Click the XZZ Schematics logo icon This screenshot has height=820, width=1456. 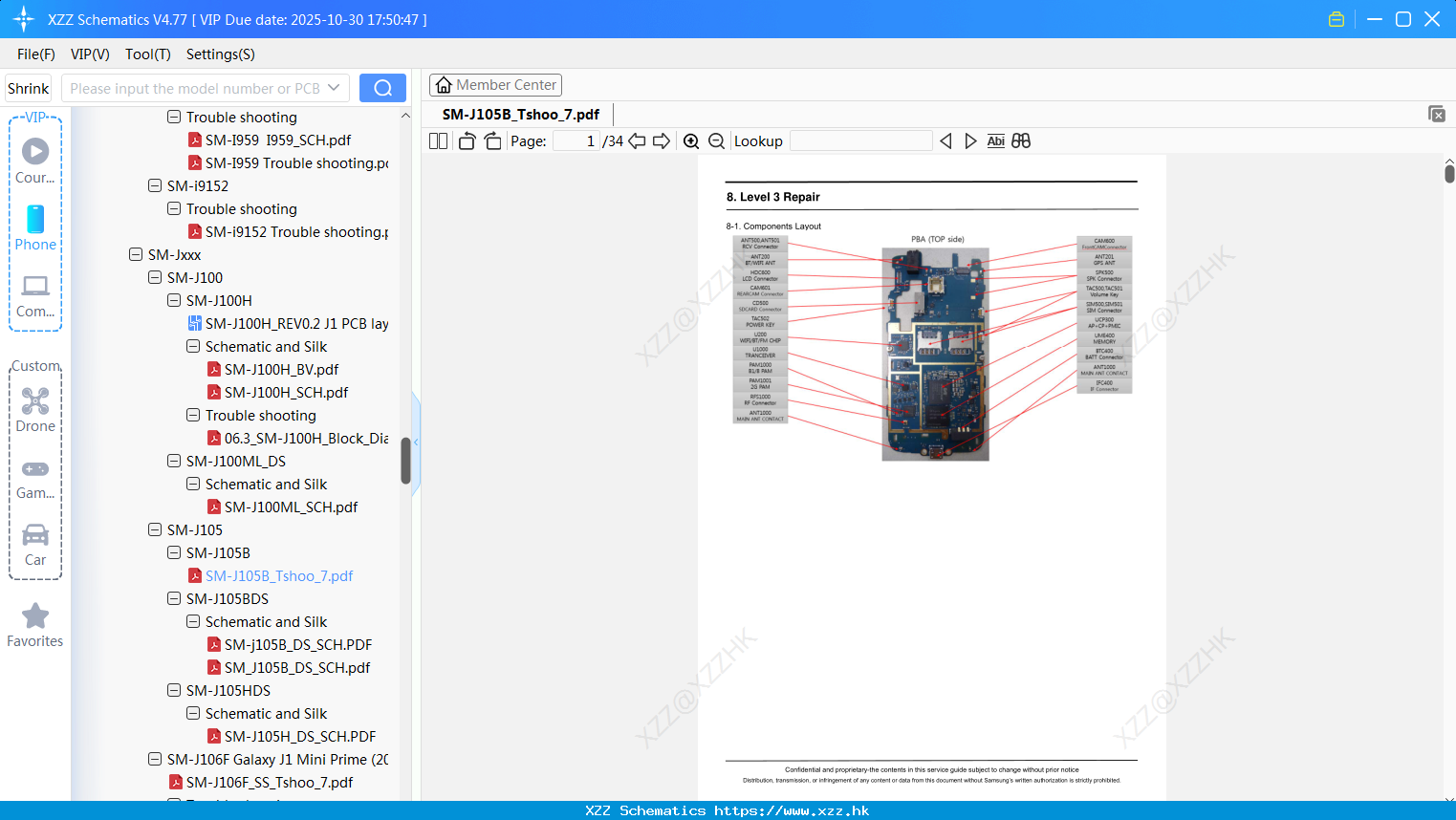click(x=24, y=19)
